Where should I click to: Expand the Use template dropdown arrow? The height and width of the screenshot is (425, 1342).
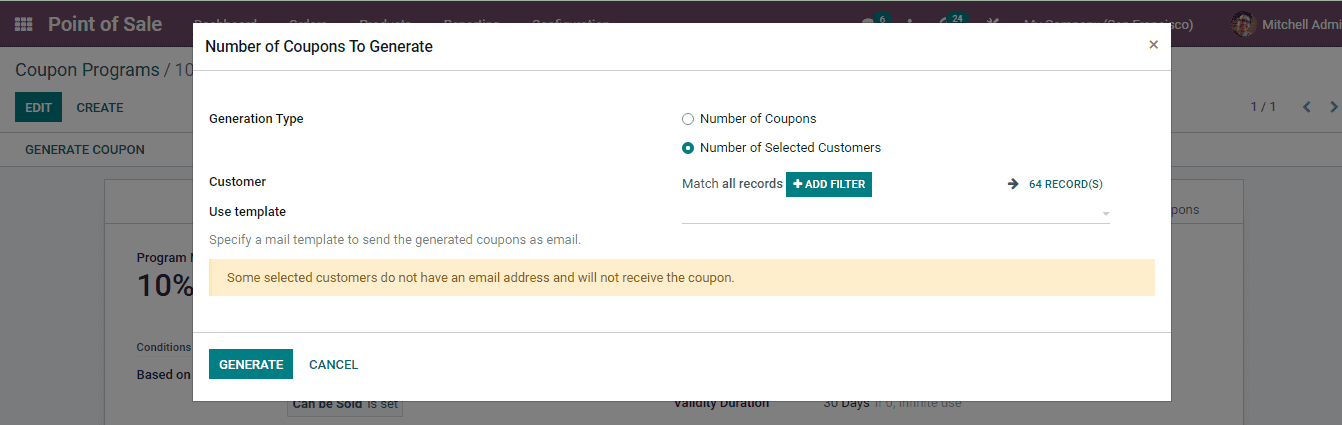(x=1105, y=213)
